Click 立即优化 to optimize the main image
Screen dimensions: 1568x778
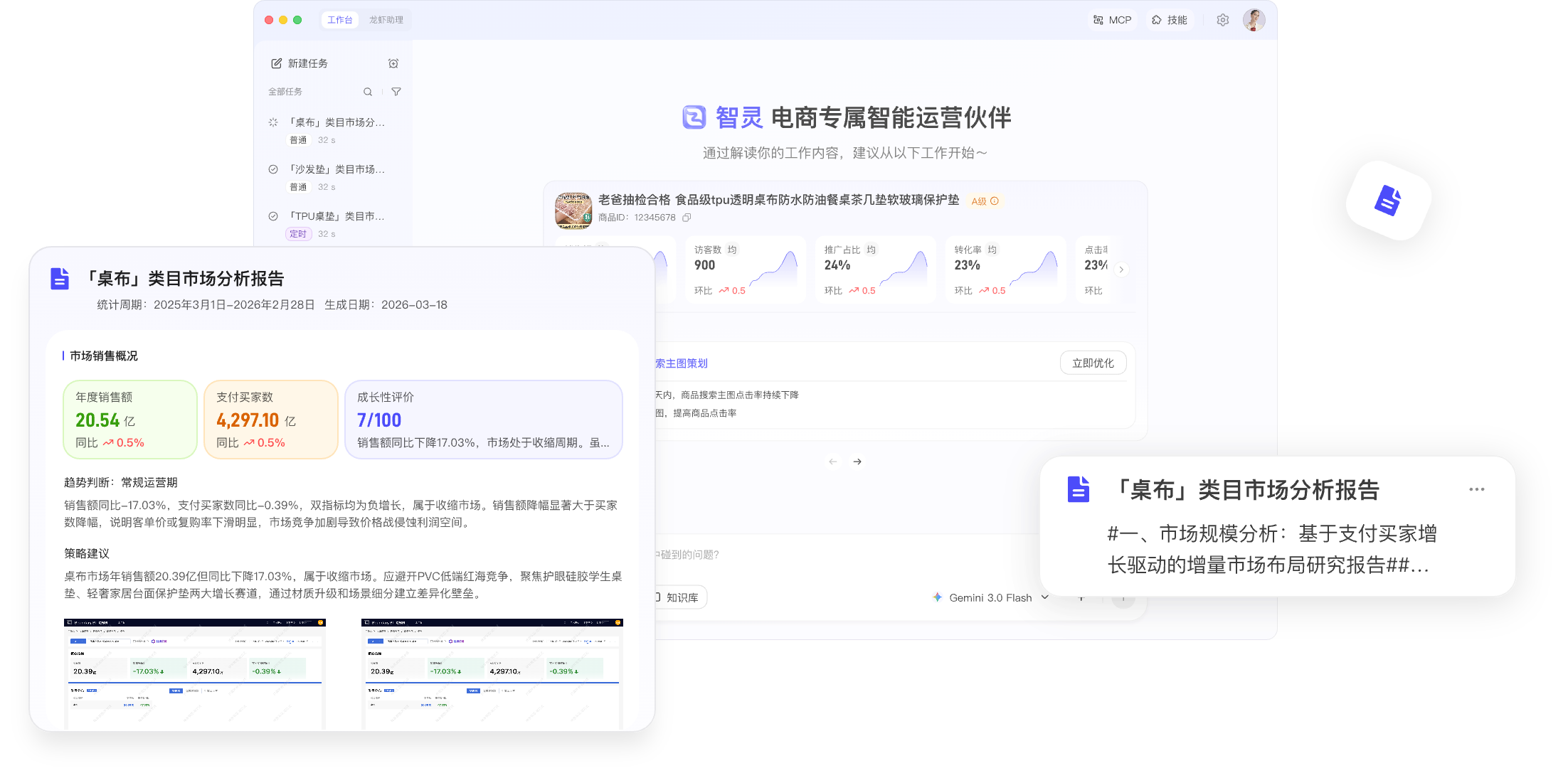pos(1093,363)
